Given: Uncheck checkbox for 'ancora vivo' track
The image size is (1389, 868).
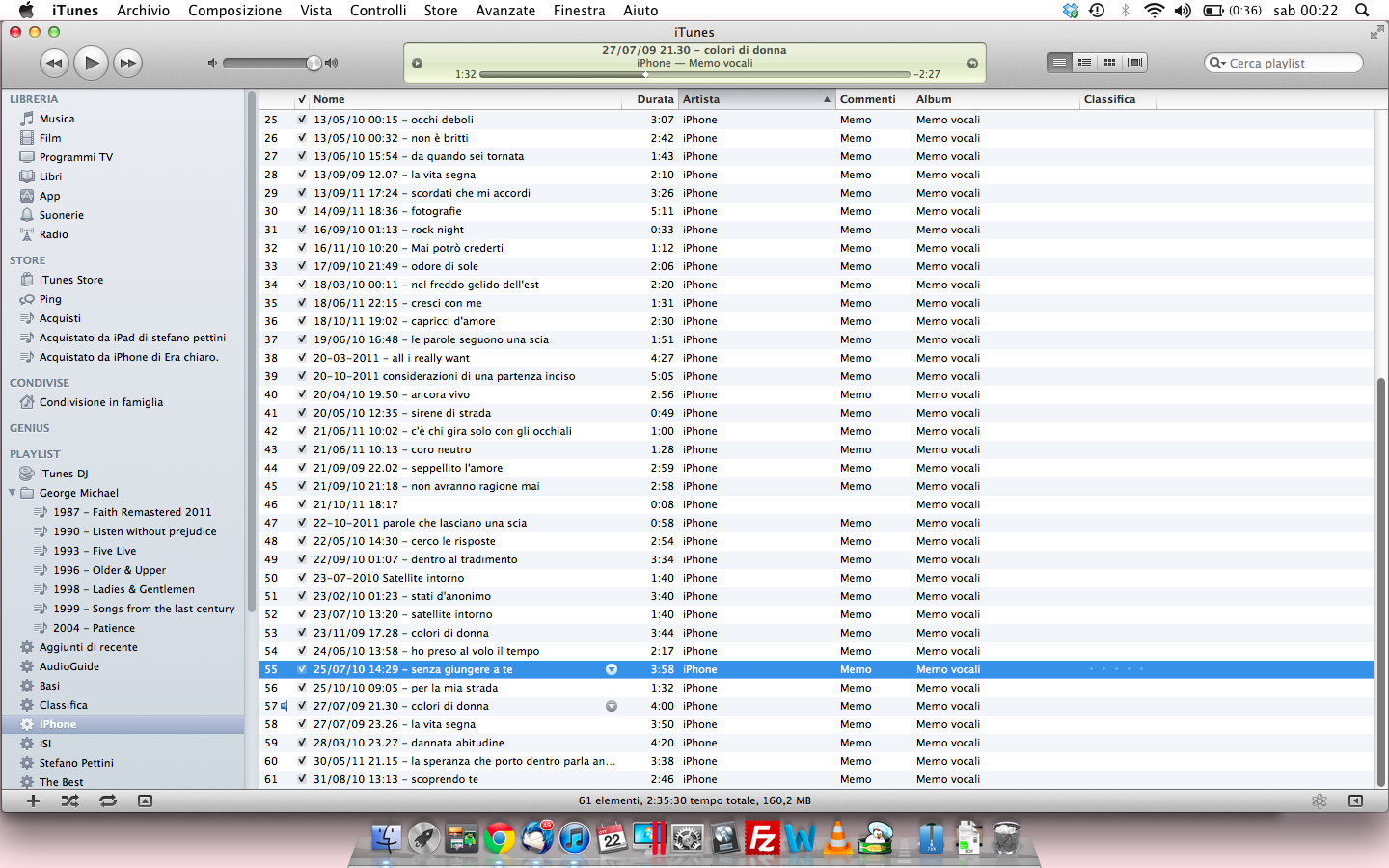Looking at the screenshot, I should coord(302,394).
